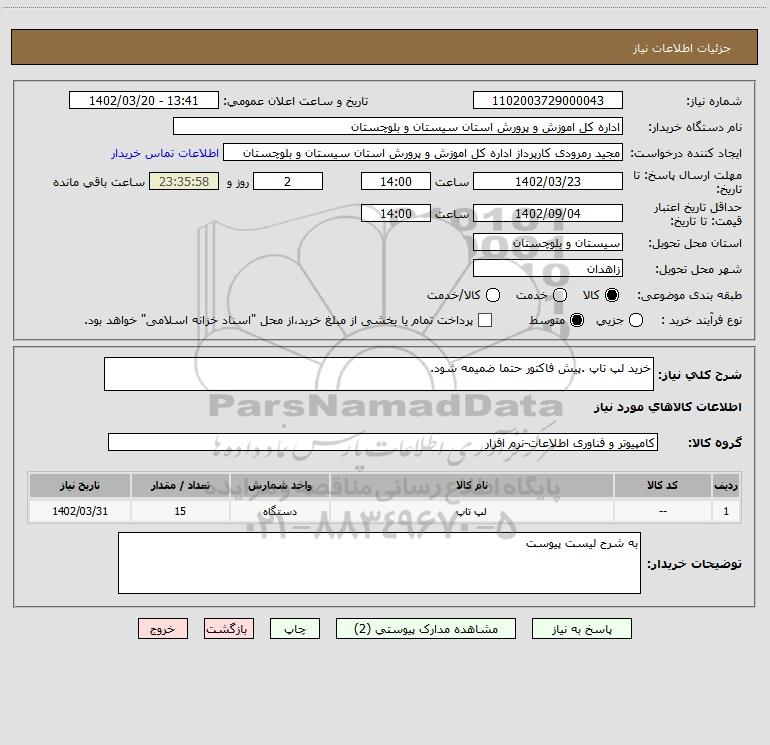This screenshot has height=745, width=770.
Task: Click the goods group field کامپیوتر و فناوری اطلاعات
Action: click(383, 442)
